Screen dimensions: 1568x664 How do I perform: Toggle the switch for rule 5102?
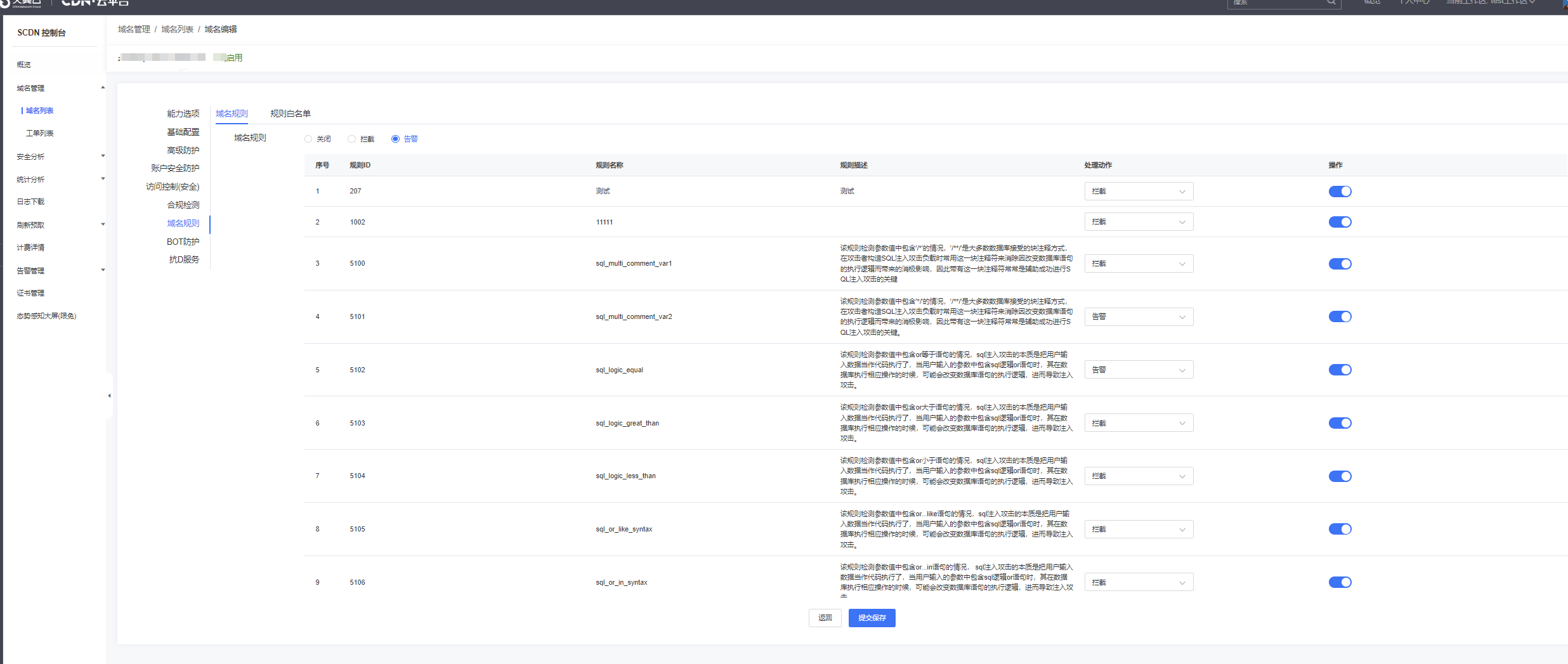click(1340, 370)
